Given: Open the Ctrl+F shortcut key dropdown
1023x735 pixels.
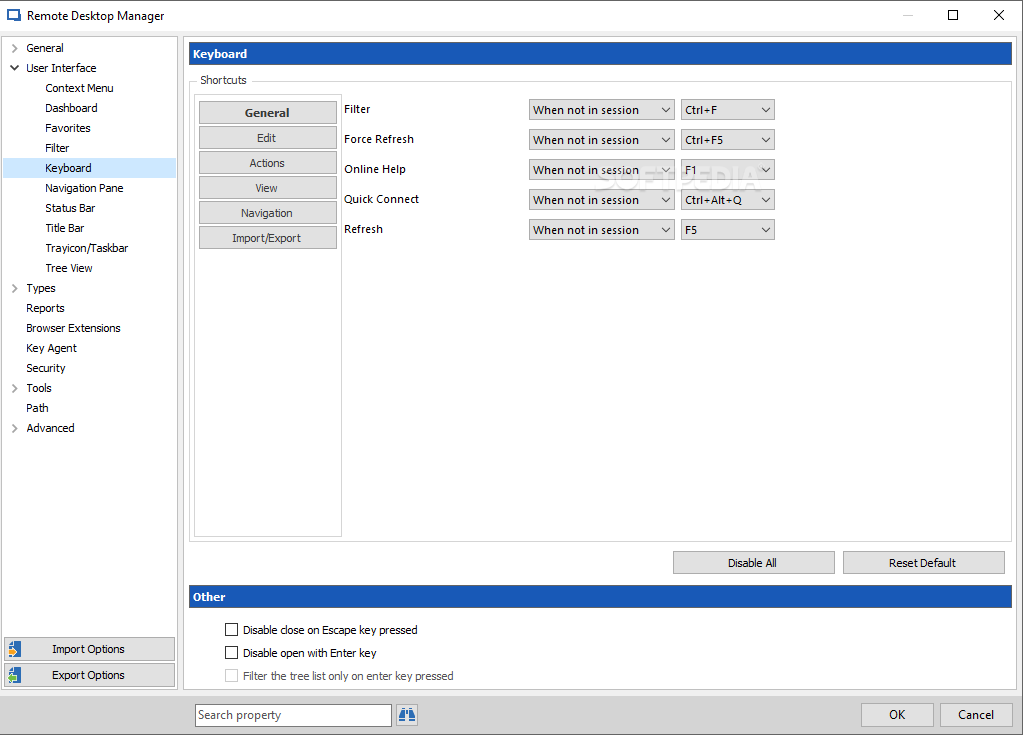Looking at the screenshot, I should pyautogui.click(x=727, y=110).
